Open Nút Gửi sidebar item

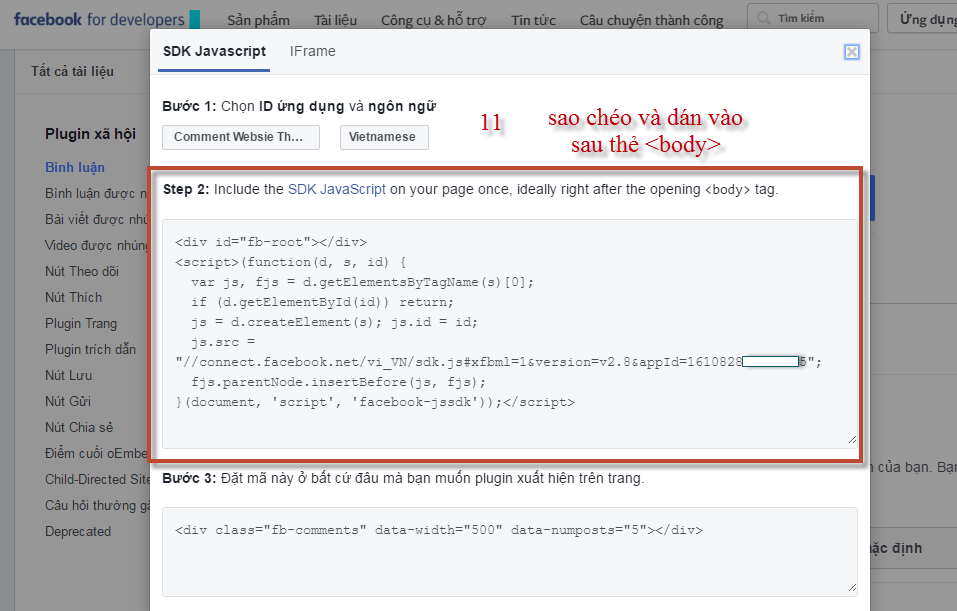(68, 401)
